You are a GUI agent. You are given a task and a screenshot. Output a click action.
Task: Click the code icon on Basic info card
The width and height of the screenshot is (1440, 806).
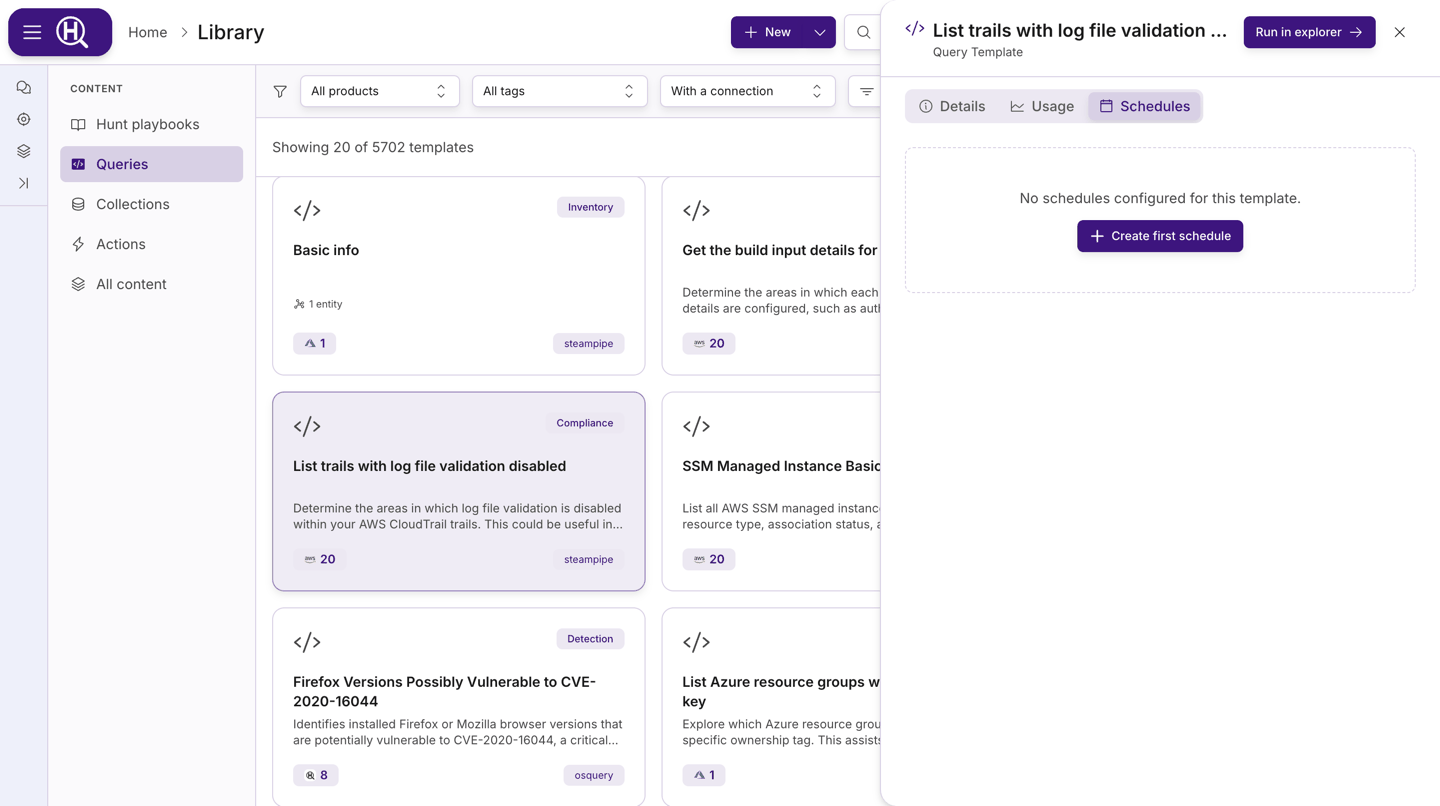pyautogui.click(x=307, y=210)
